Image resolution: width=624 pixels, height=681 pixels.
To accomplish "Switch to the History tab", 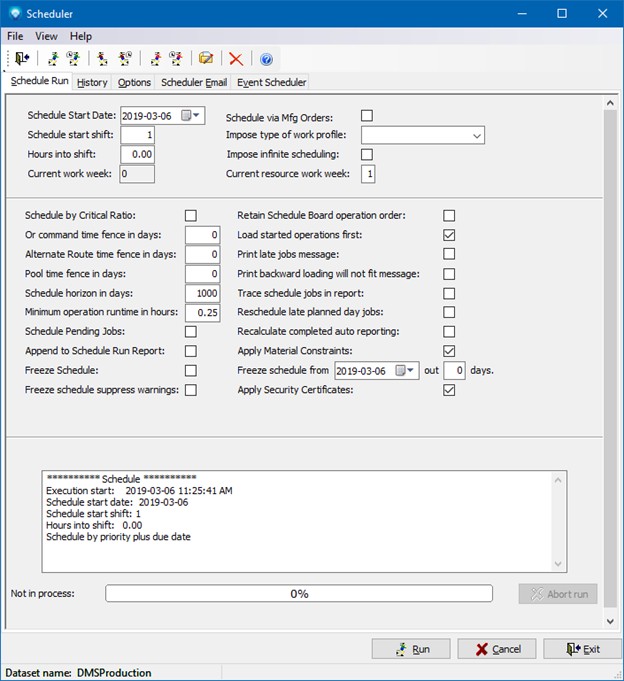I will click(x=93, y=82).
